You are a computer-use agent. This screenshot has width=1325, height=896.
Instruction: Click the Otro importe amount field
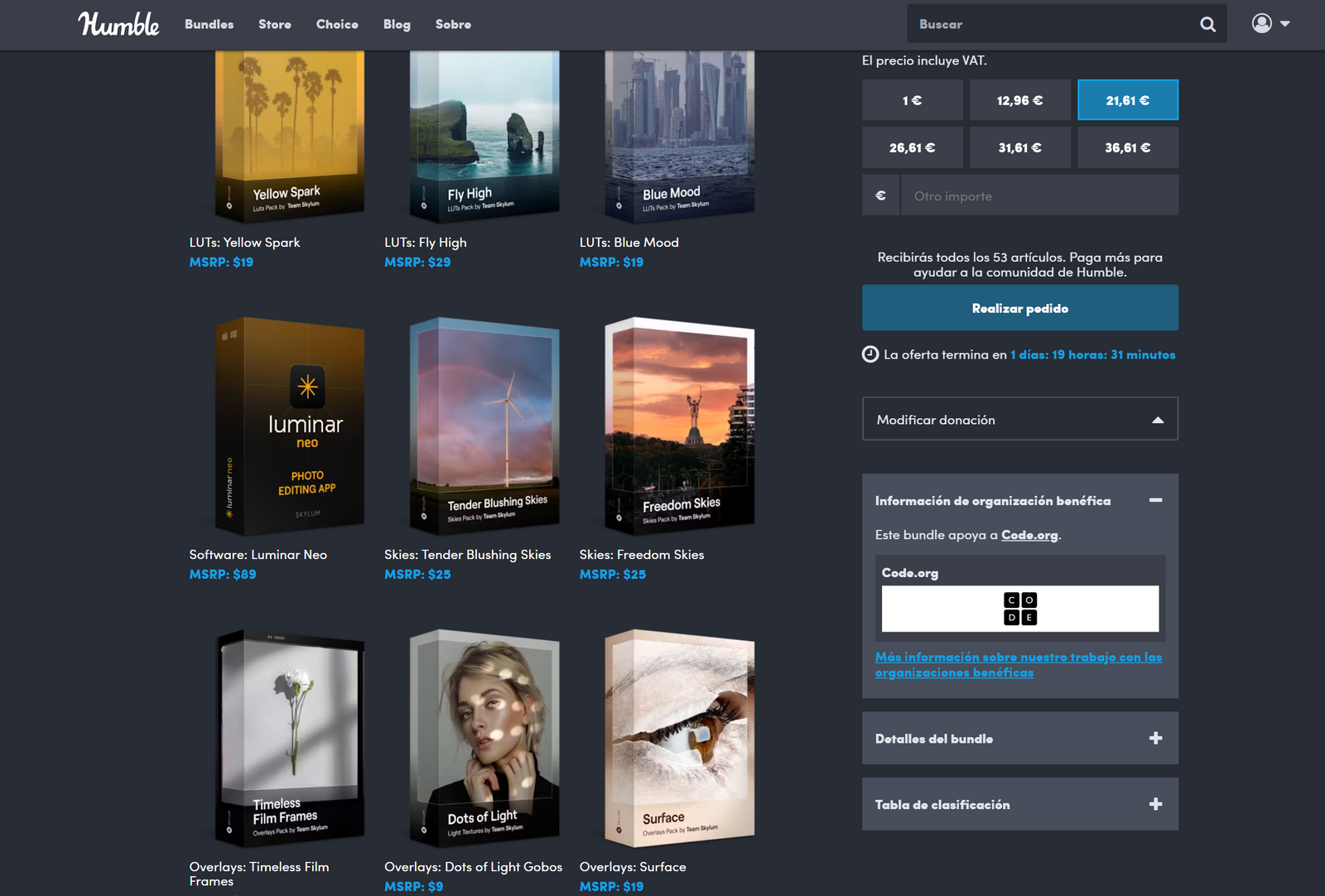1038,196
